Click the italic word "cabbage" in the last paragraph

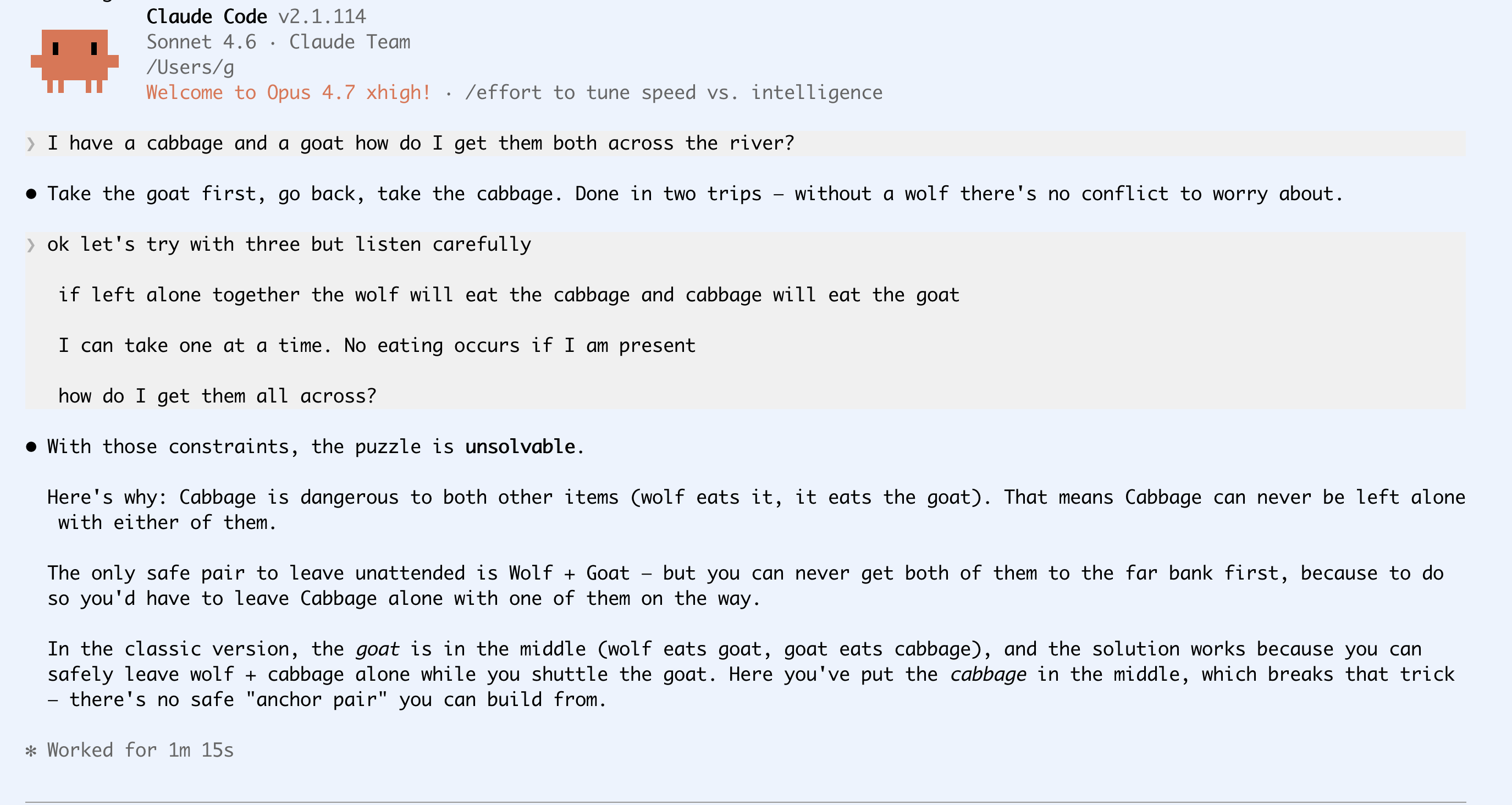pyautogui.click(x=988, y=674)
